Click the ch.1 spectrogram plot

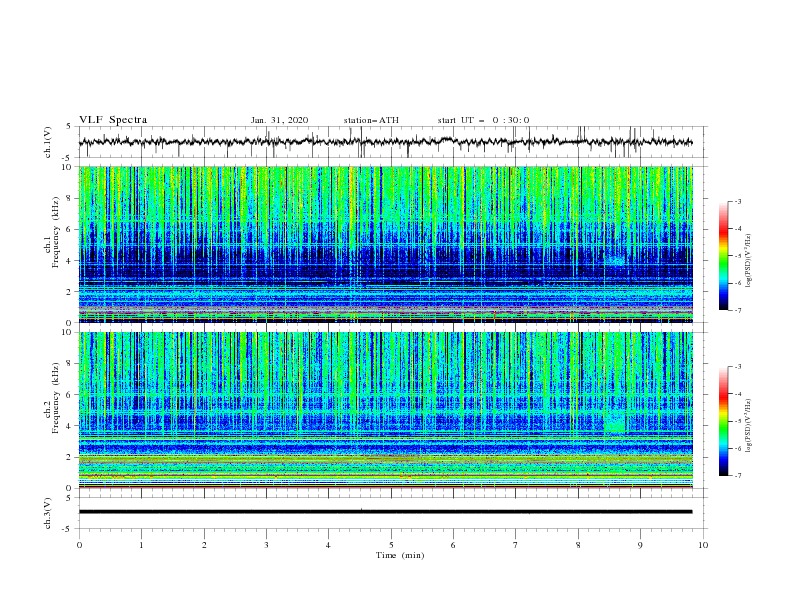(385, 244)
